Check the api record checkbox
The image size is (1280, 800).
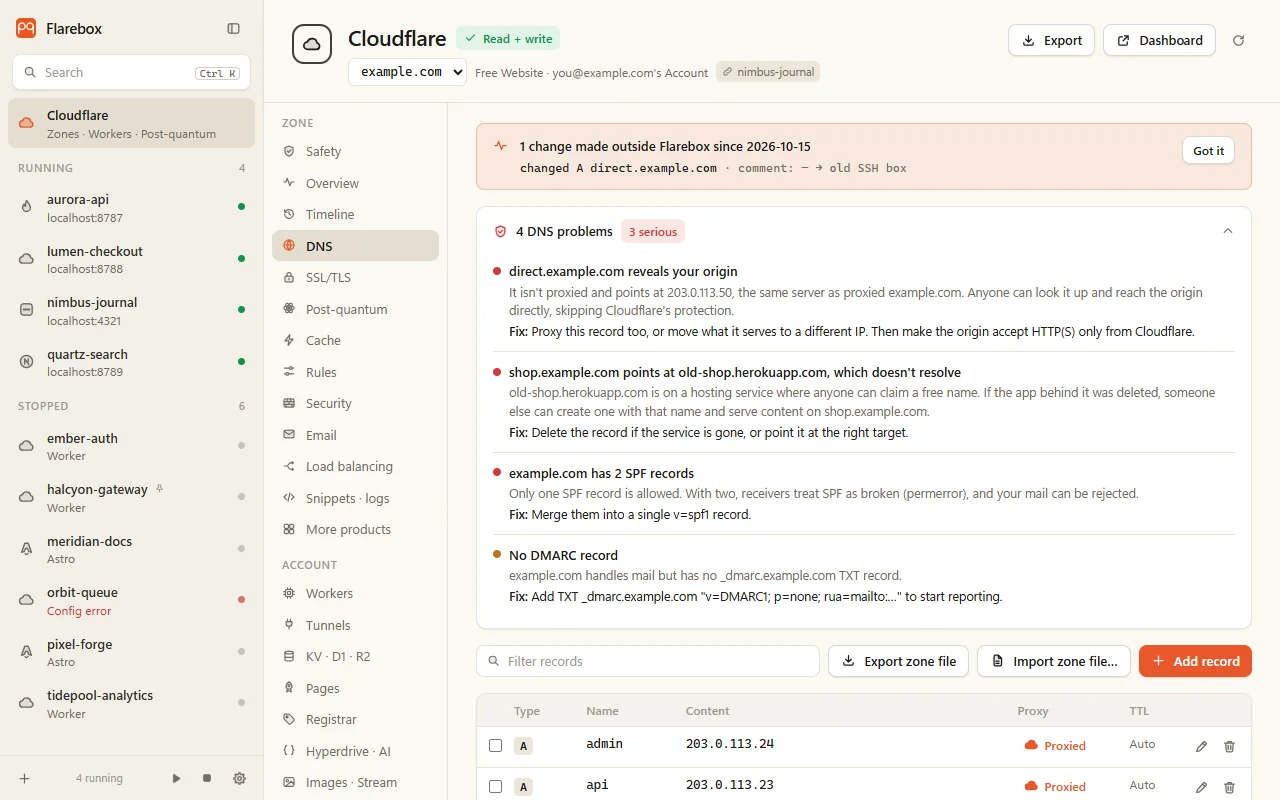pos(495,787)
